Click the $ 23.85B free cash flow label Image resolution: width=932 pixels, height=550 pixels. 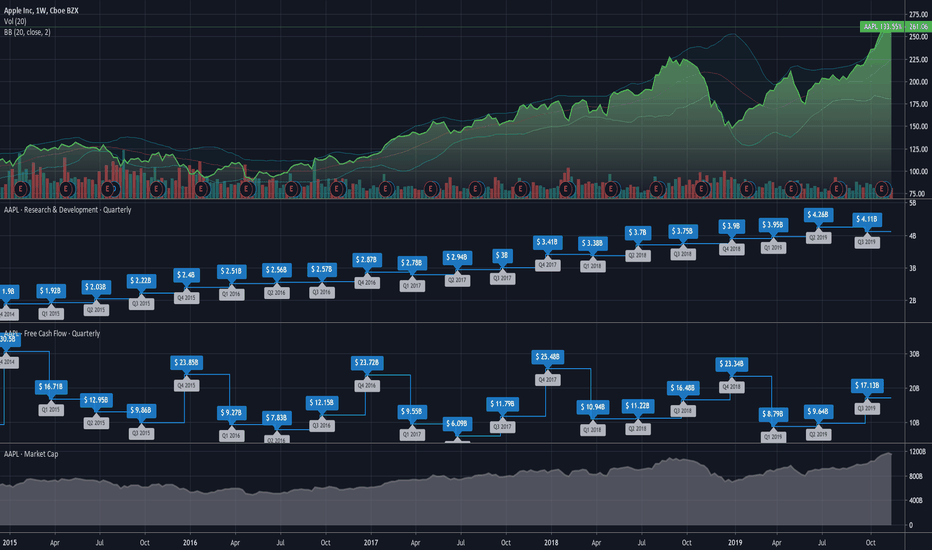[x=186, y=362]
